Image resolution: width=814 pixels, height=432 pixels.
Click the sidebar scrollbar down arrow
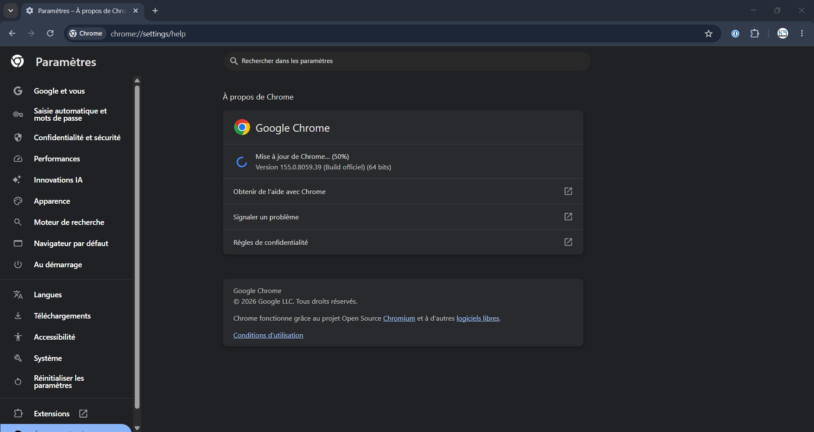[x=137, y=428]
